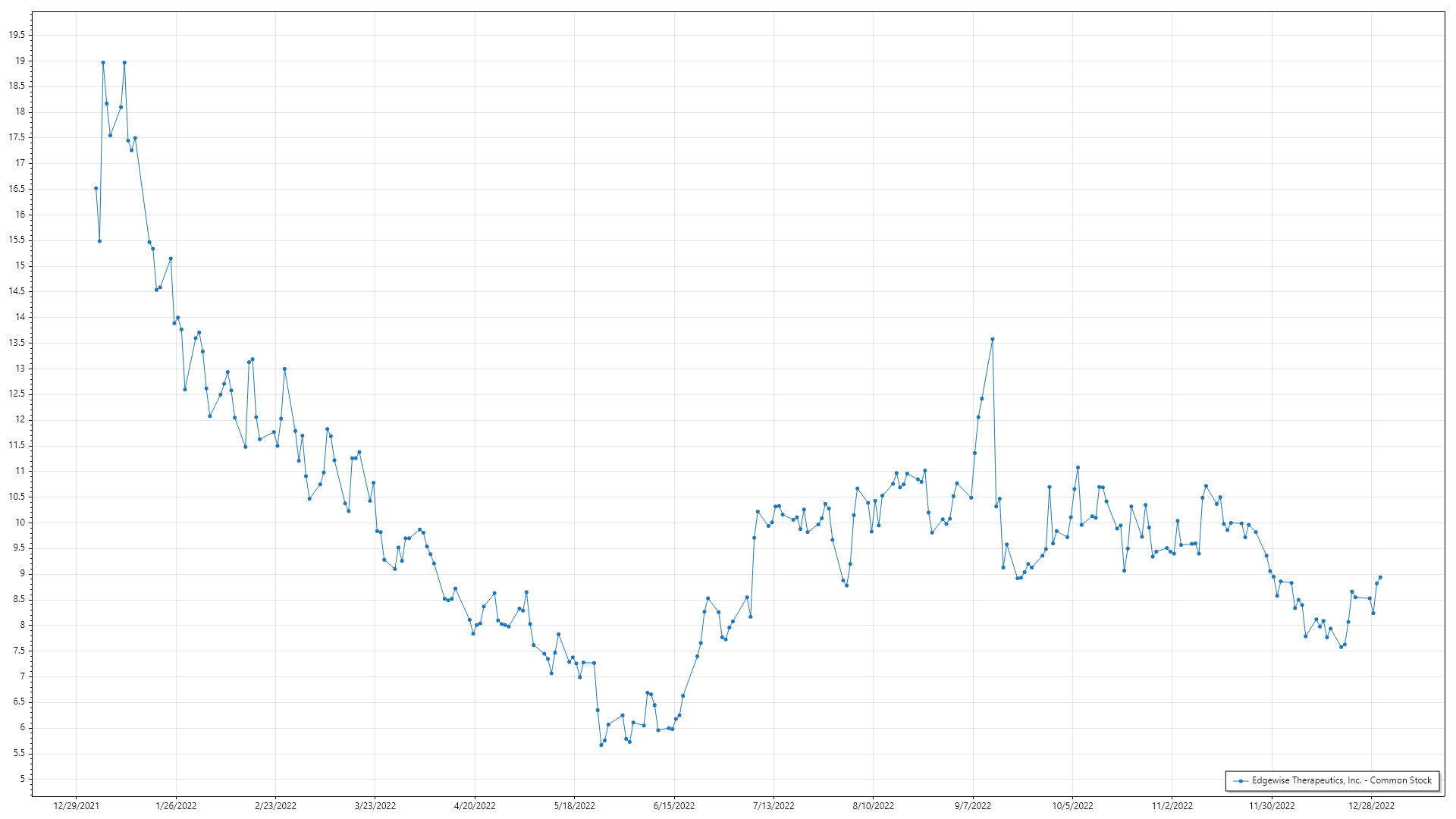Click the first data point at 16.5
The height and width of the screenshot is (819, 1456).
[96, 188]
